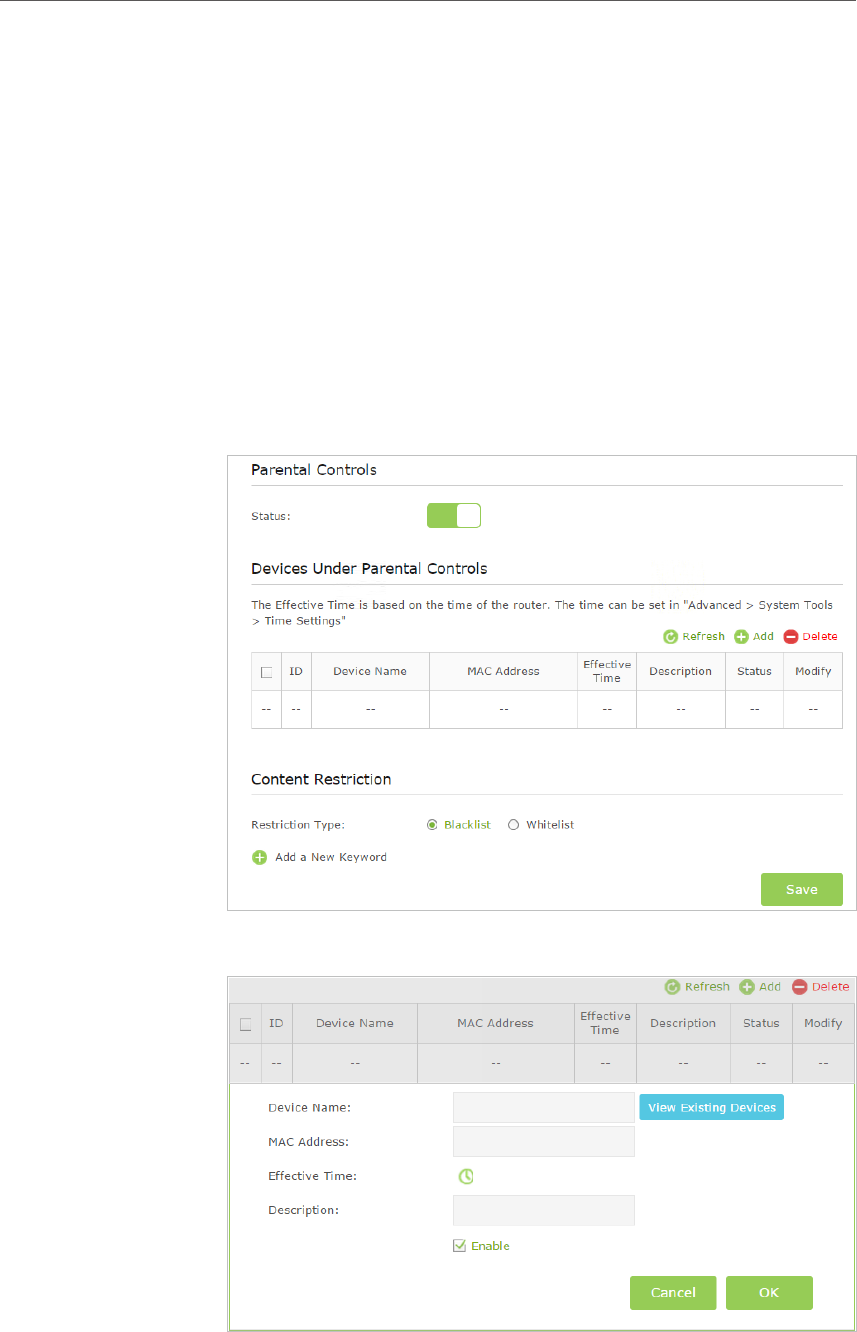Click the red Delete icon in lower panel
Viewport: 857px width, 1332px height.
coord(800,987)
